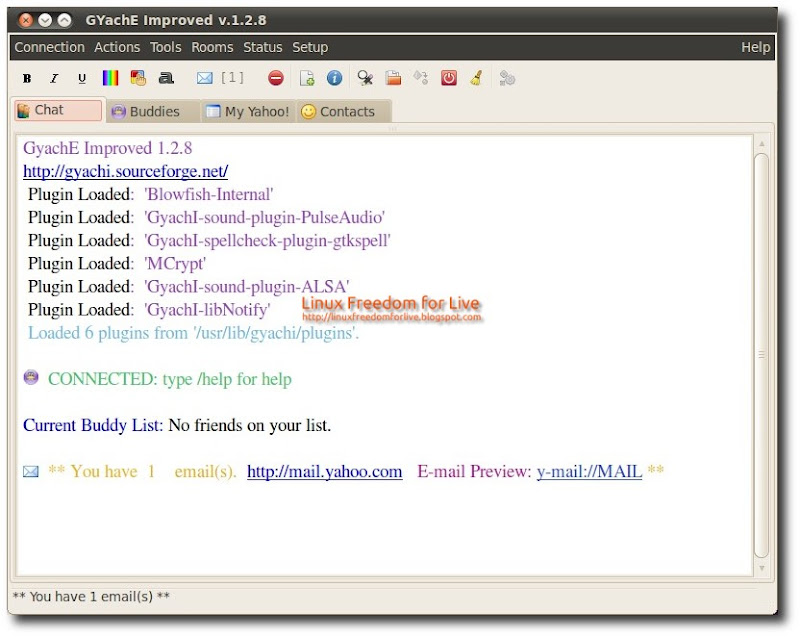The width and height of the screenshot is (800, 637).
Task: Expand the Setup menu
Action: click(x=310, y=47)
